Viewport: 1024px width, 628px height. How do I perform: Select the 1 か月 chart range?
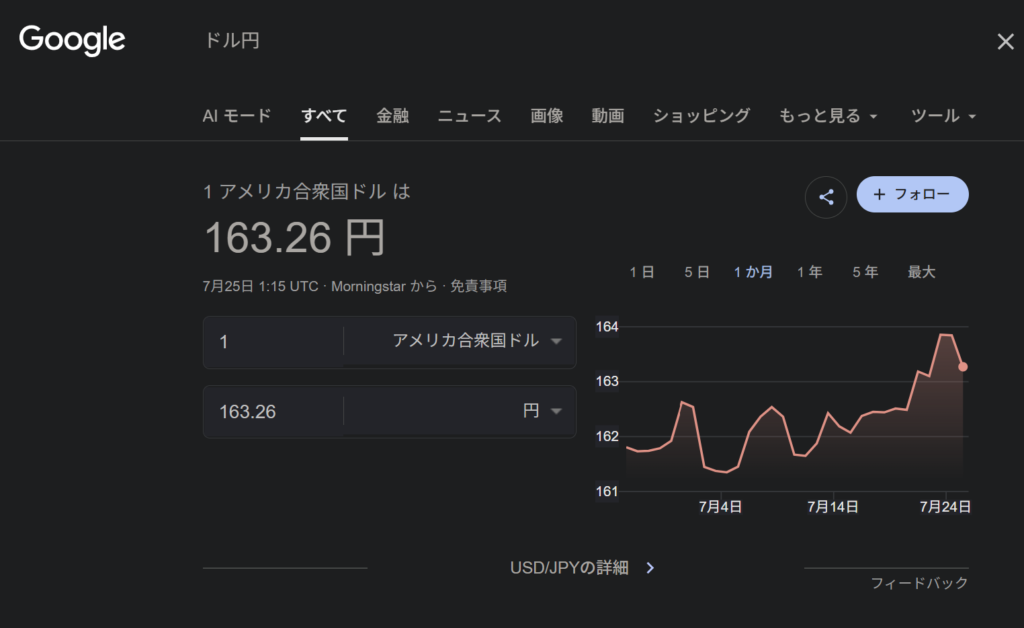coord(753,272)
